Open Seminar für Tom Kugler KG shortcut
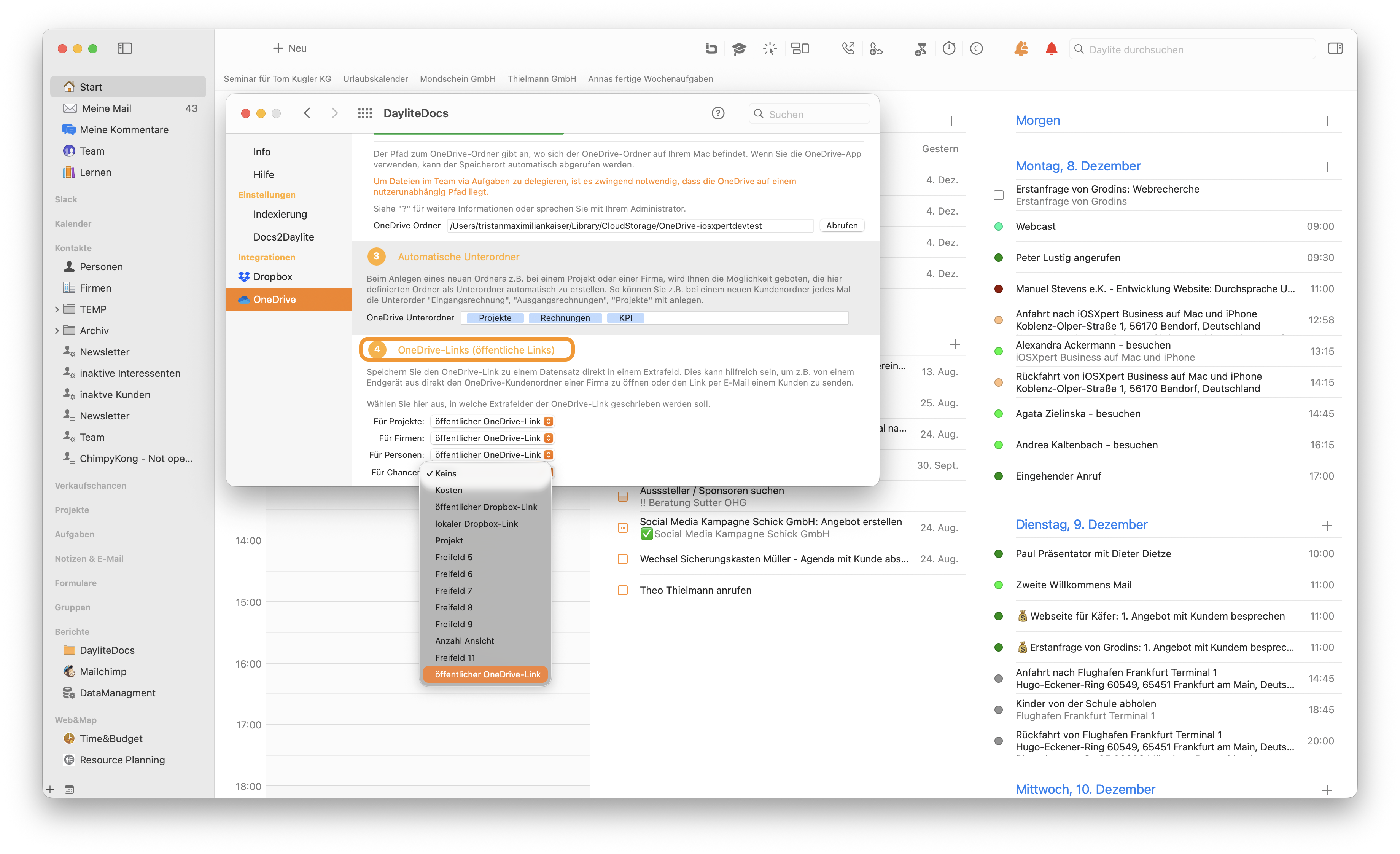This screenshot has width=1400, height=854. pos(277,79)
